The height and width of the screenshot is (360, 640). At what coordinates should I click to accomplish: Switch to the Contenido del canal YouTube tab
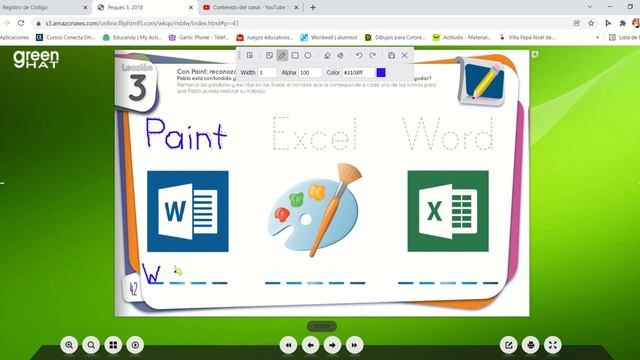click(251, 7)
